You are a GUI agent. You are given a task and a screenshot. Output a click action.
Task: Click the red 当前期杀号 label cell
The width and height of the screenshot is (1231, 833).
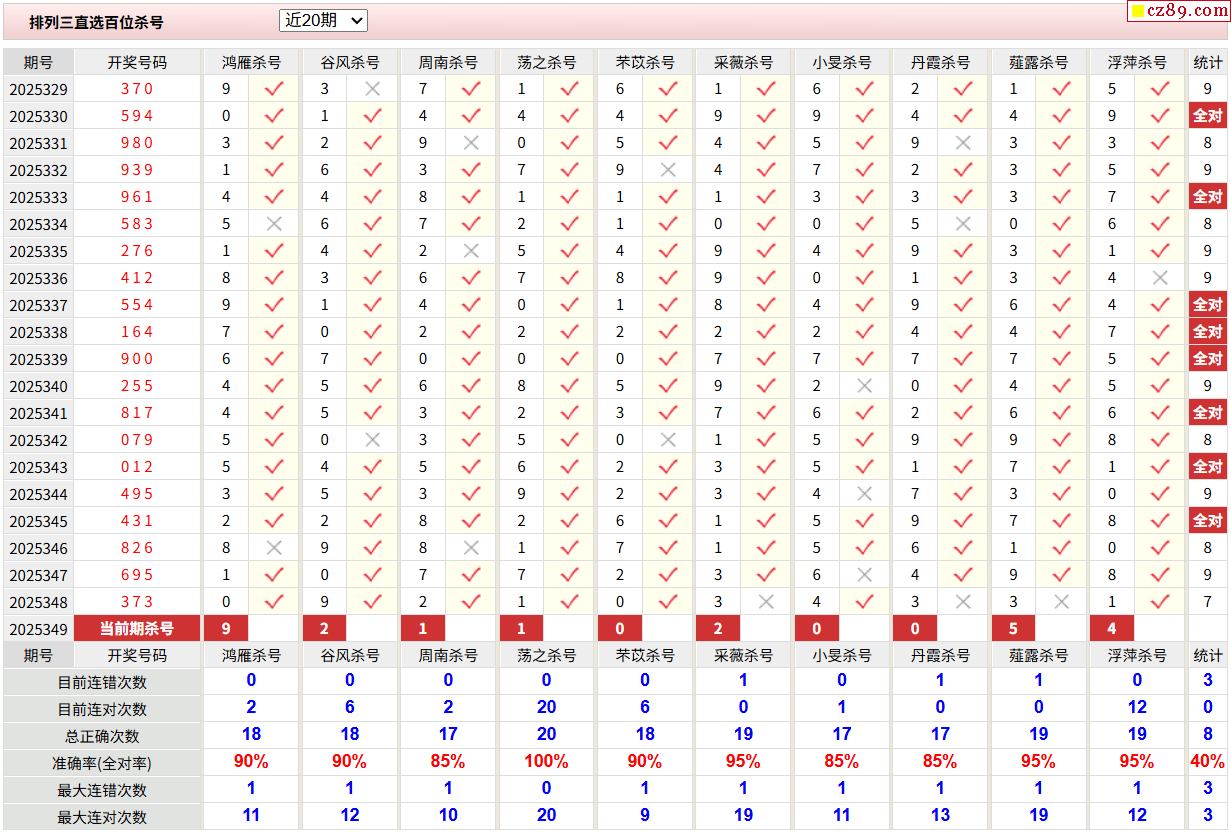click(x=137, y=629)
